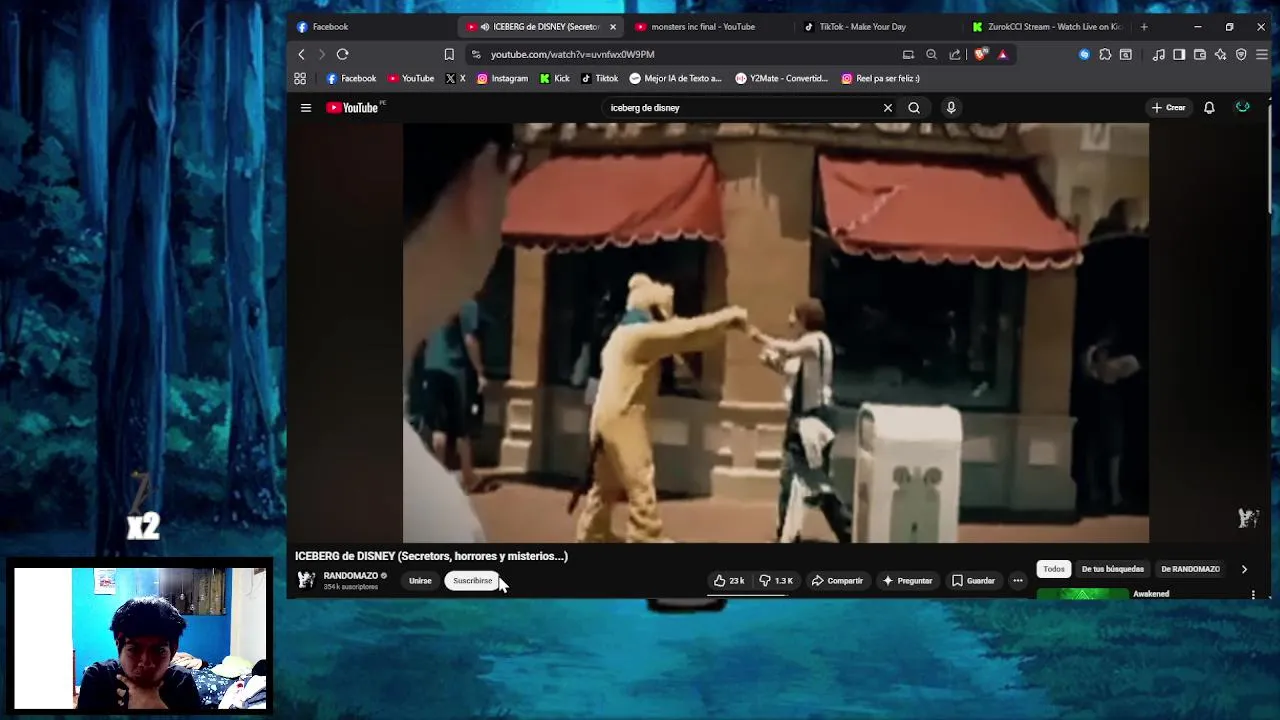Switch to the TikTok - Make Your Day tab
The image size is (1280, 720).
tap(877, 27)
